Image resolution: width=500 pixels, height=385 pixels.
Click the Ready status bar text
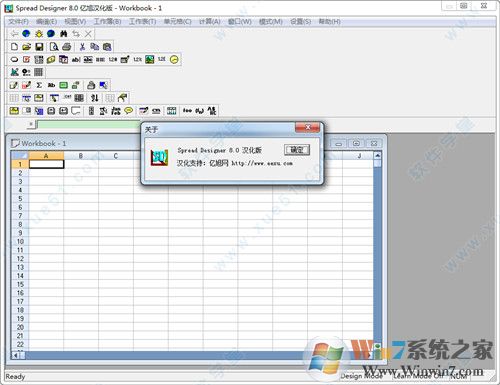point(15,377)
